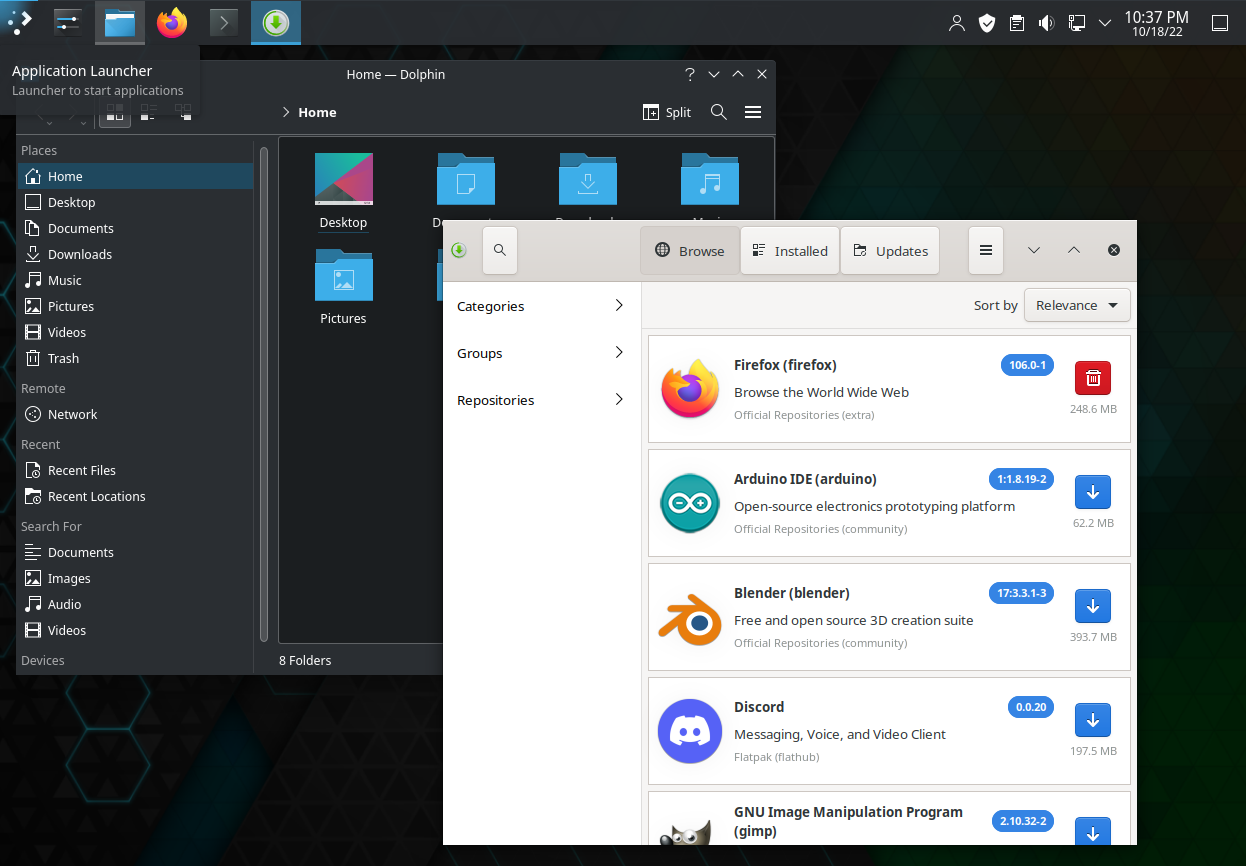1246x866 pixels.
Task: Click the Firefox logo in the package list
Action: click(690, 388)
